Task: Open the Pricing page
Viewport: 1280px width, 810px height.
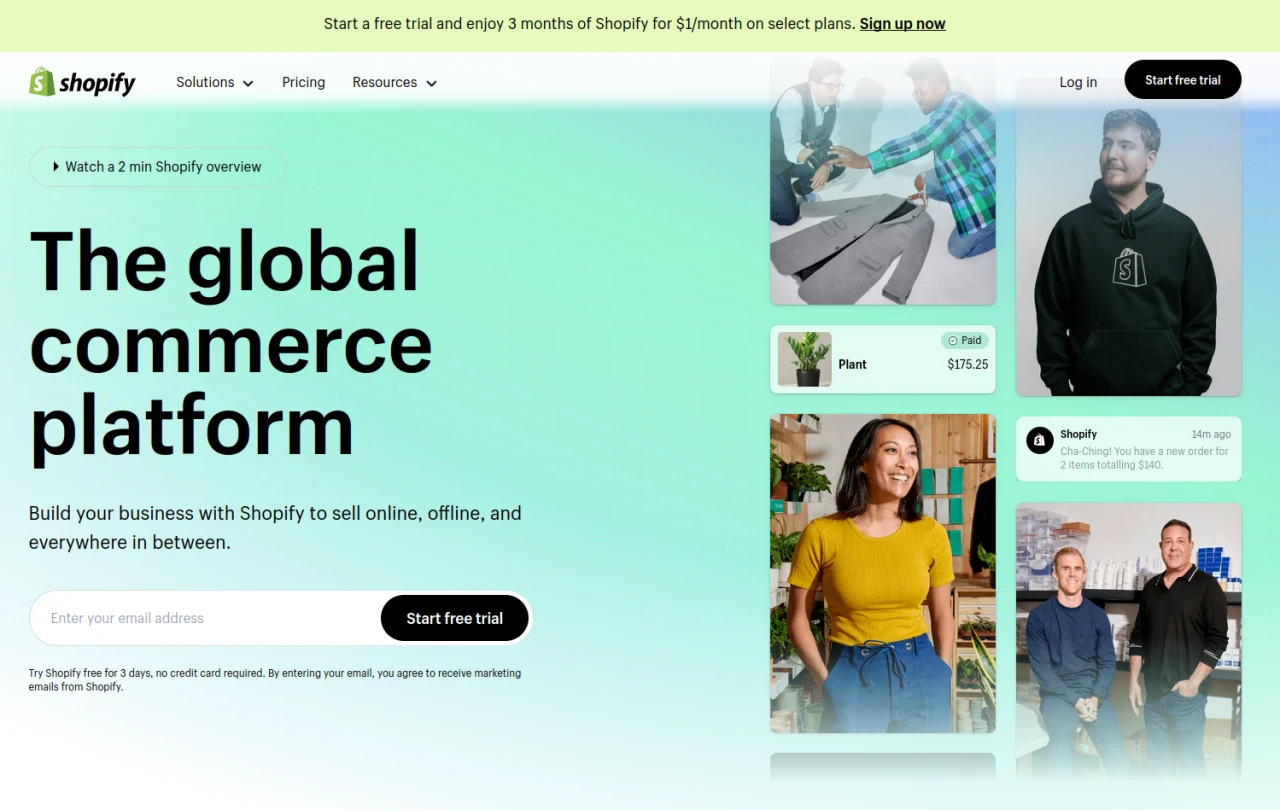Action: 303,82
